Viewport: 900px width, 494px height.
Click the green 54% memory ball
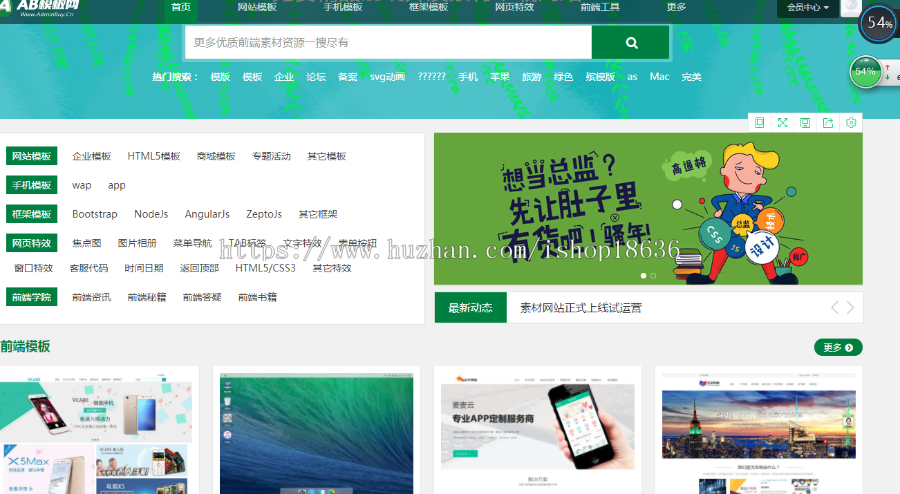click(x=865, y=72)
